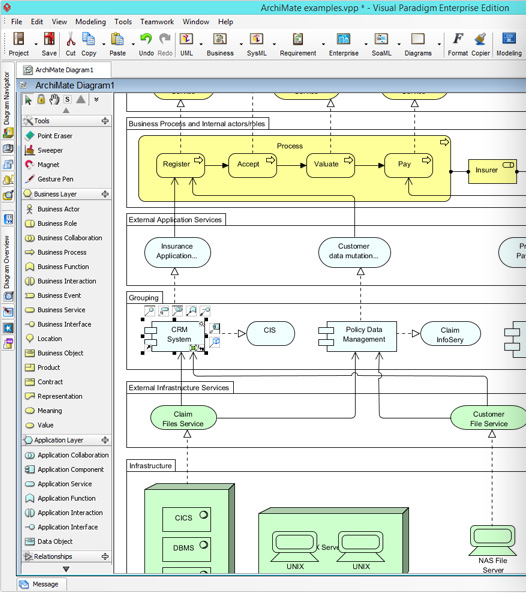Select the Point Eraser tool
Screen dimensions: 526x593
pyautogui.click(x=55, y=135)
